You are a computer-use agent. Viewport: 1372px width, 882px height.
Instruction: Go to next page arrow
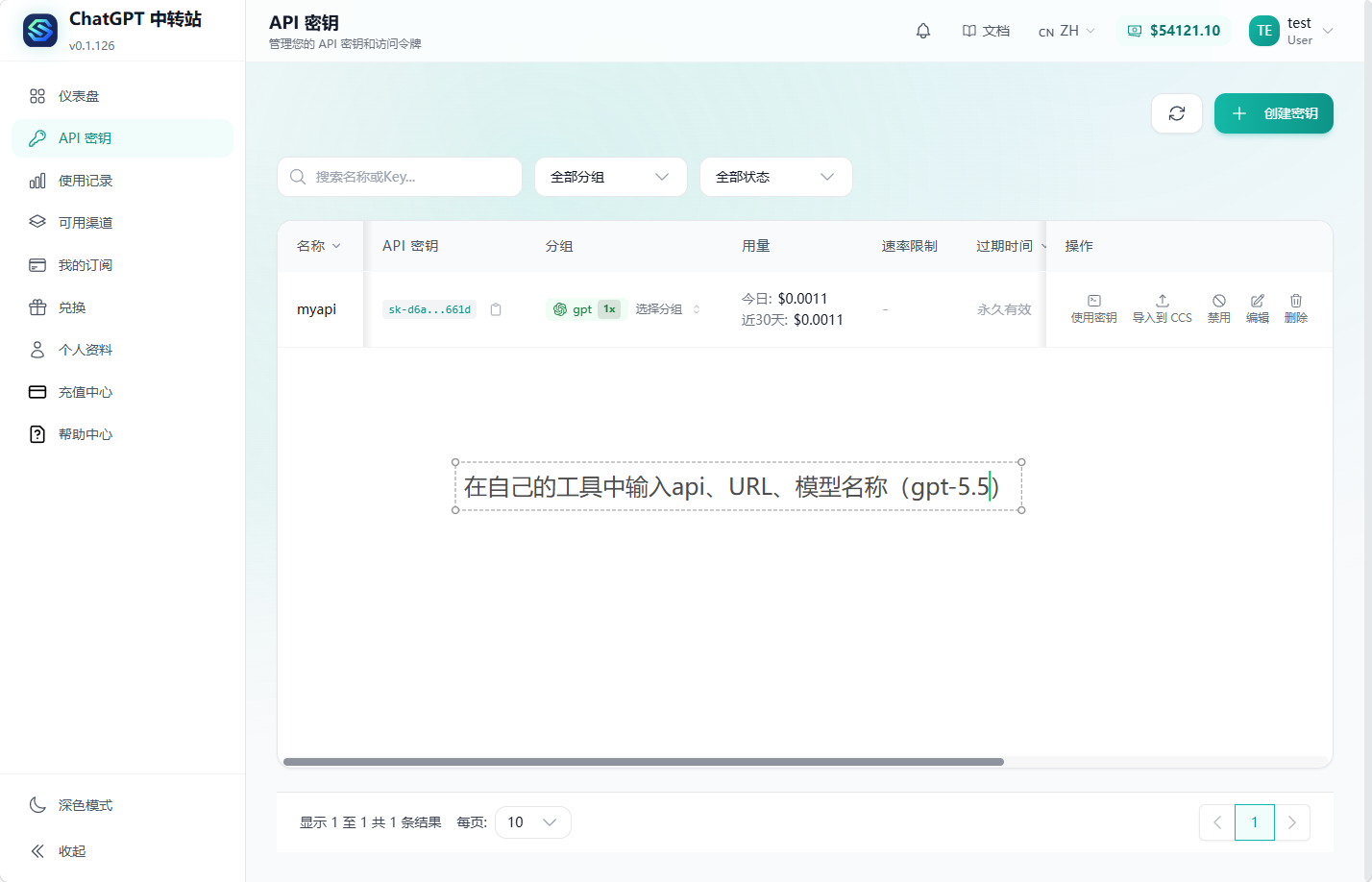point(1292,822)
